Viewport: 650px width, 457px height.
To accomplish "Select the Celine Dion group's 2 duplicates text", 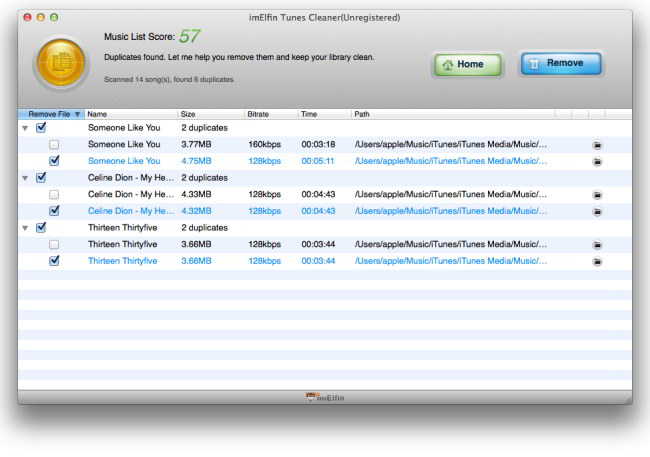I will pos(204,177).
